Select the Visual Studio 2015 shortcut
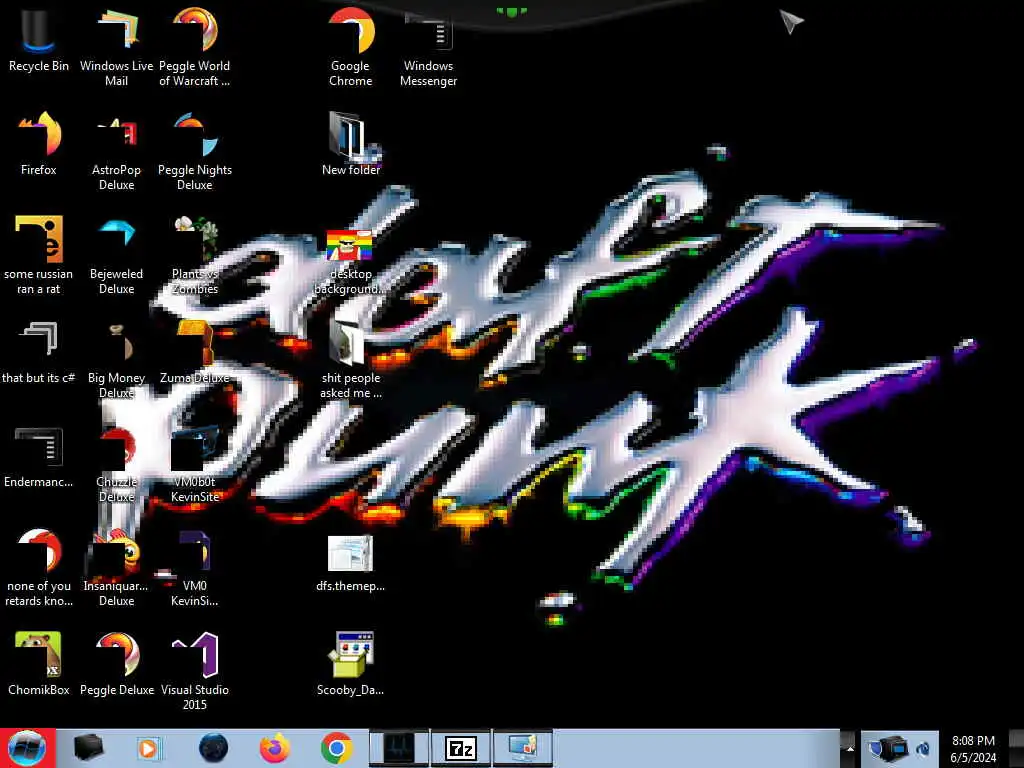The width and height of the screenshot is (1024, 768). pyautogui.click(x=195, y=671)
